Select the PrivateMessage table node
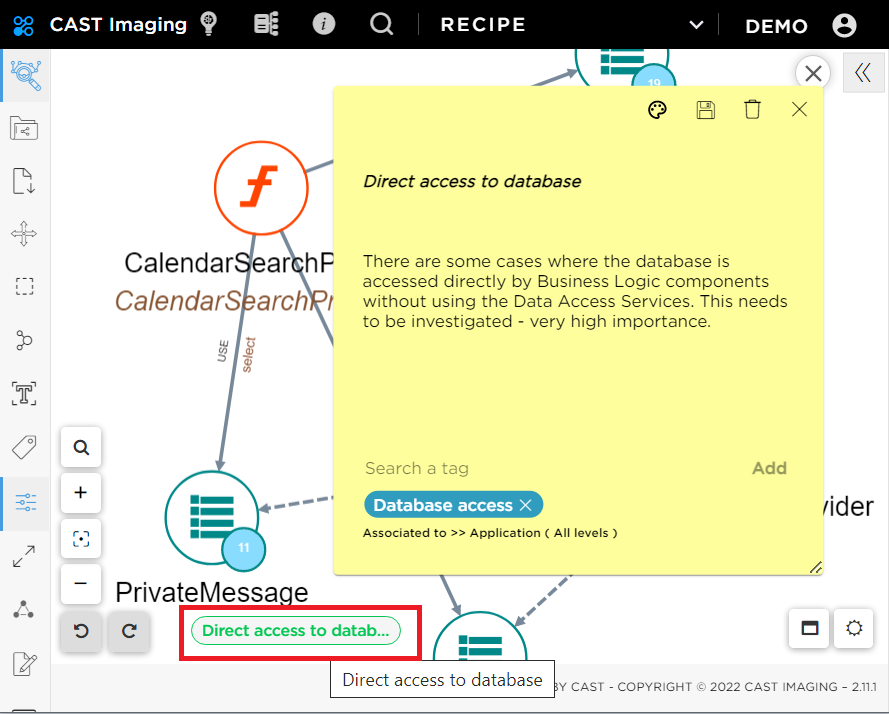Viewport: 889px width, 714px height. [212, 517]
